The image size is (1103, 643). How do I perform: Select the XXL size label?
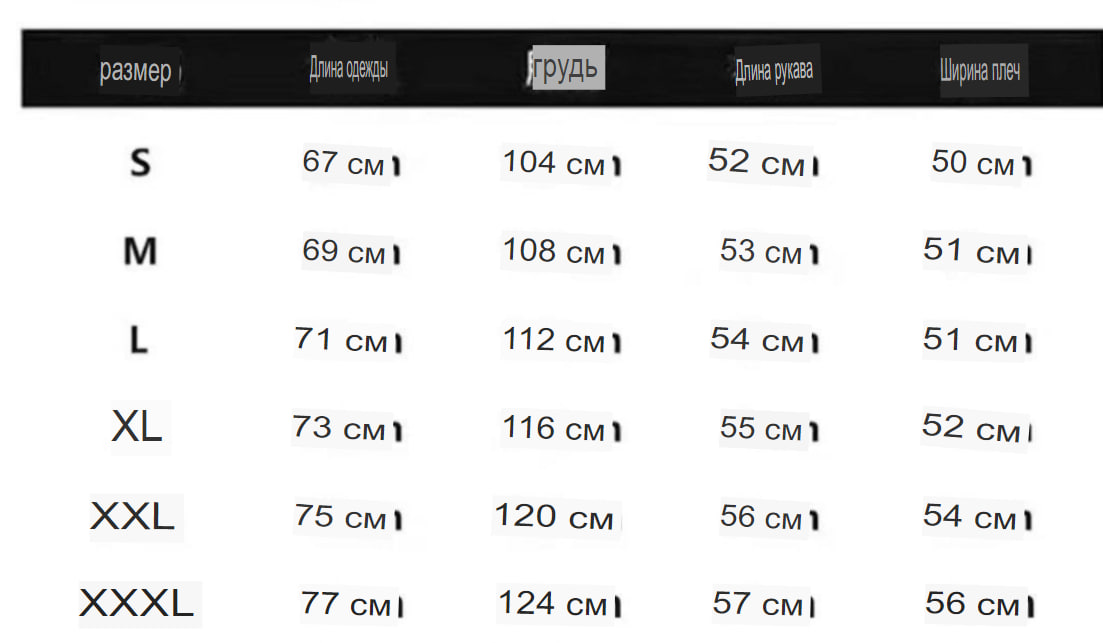coord(132,516)
